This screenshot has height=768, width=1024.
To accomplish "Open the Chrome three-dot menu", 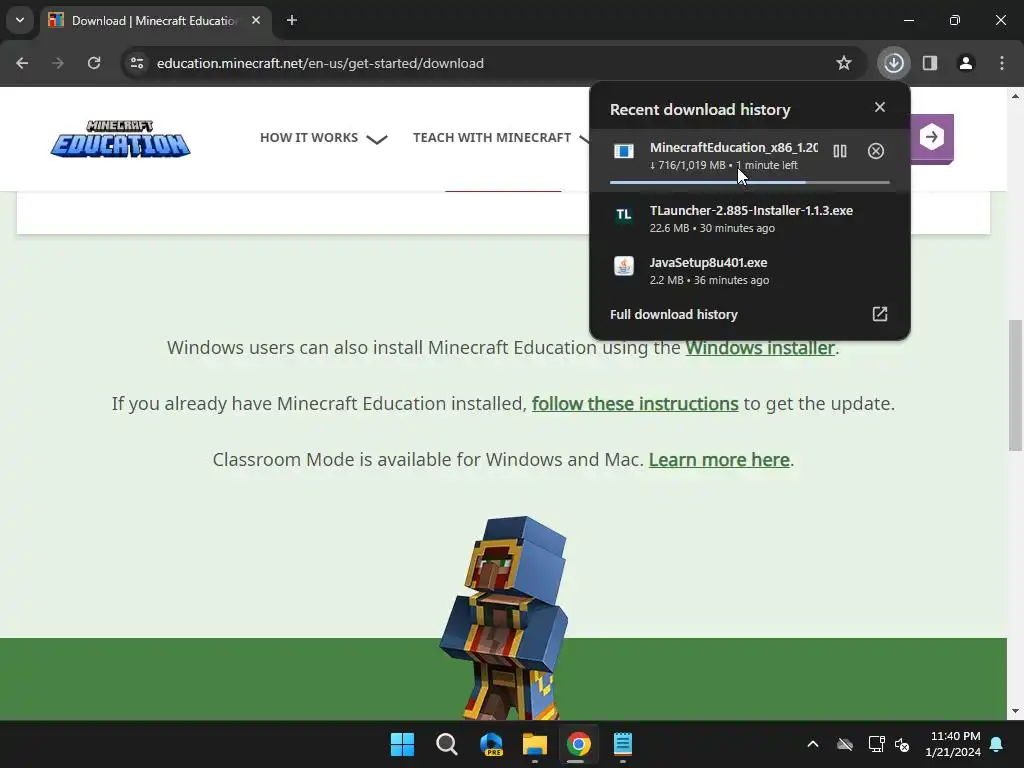I will click(1002, 63).
